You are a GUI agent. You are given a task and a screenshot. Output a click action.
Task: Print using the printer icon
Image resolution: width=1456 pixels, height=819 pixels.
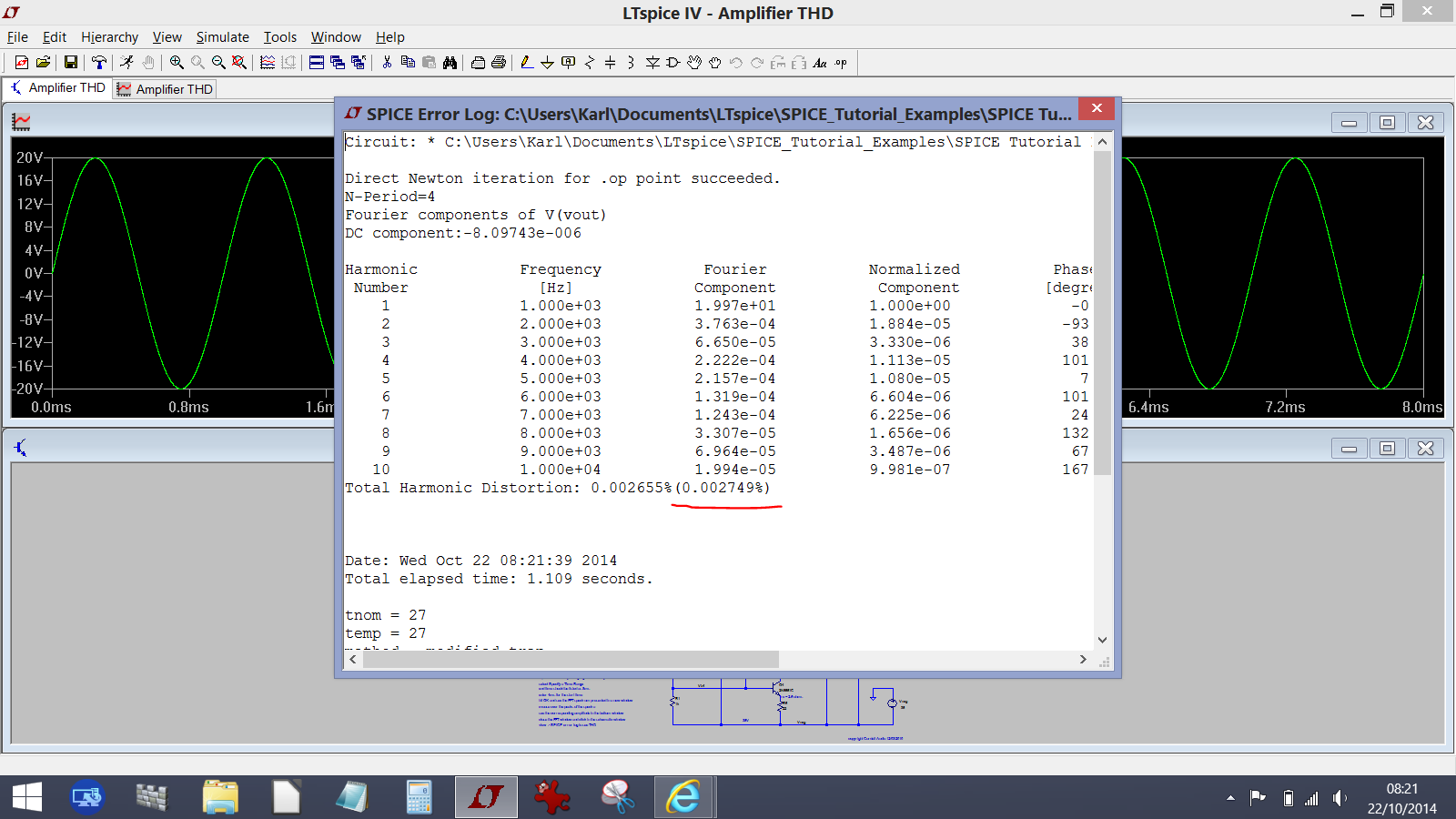[x=499, y=62]
